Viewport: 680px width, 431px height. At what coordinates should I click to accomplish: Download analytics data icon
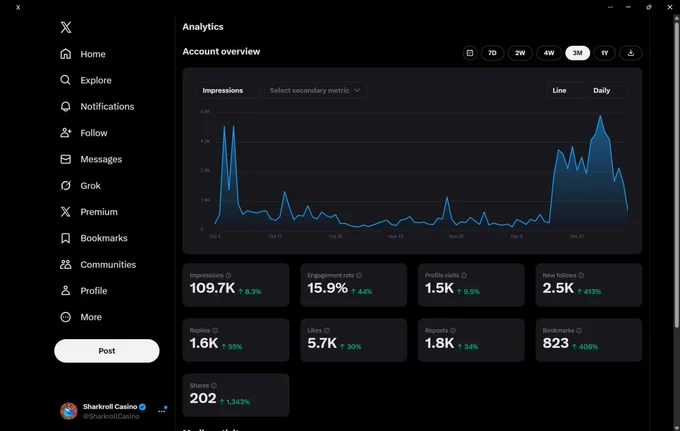tap(631, 53)
